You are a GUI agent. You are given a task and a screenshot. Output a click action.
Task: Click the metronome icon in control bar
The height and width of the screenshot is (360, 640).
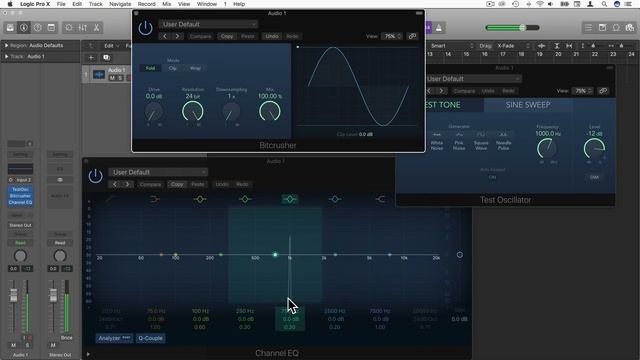[439, 28]
